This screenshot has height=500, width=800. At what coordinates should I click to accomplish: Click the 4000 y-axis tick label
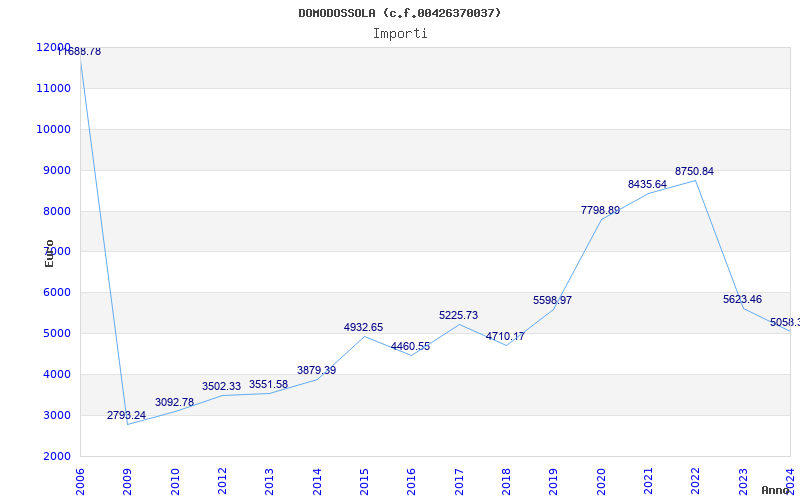click(x=57, y=374)
